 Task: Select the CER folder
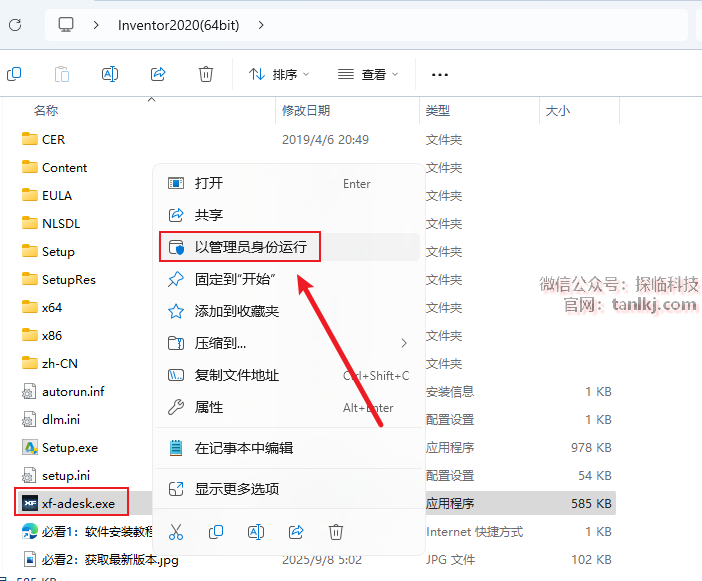click(44, 140)
